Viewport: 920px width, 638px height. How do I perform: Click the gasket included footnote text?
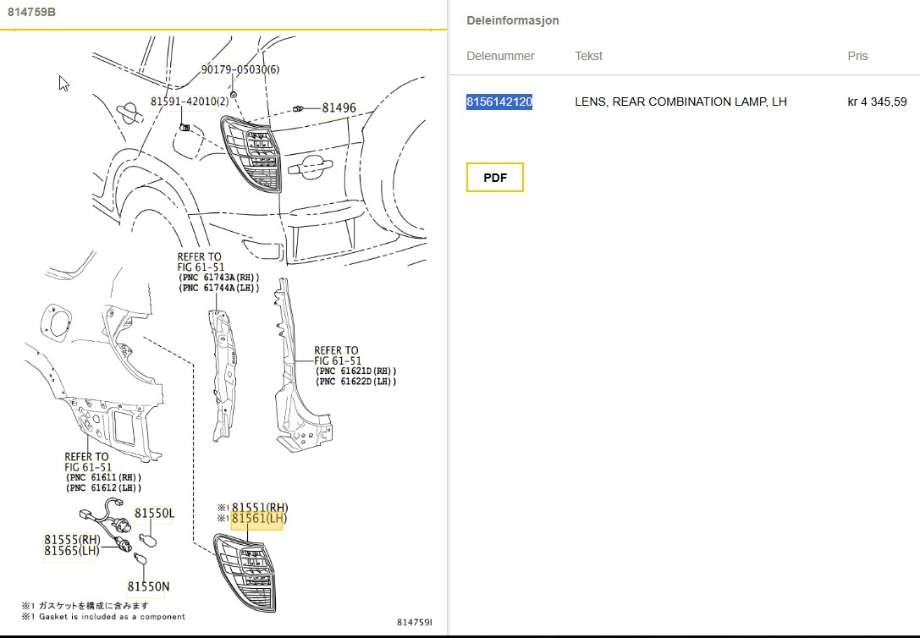(x=104, y=616)
